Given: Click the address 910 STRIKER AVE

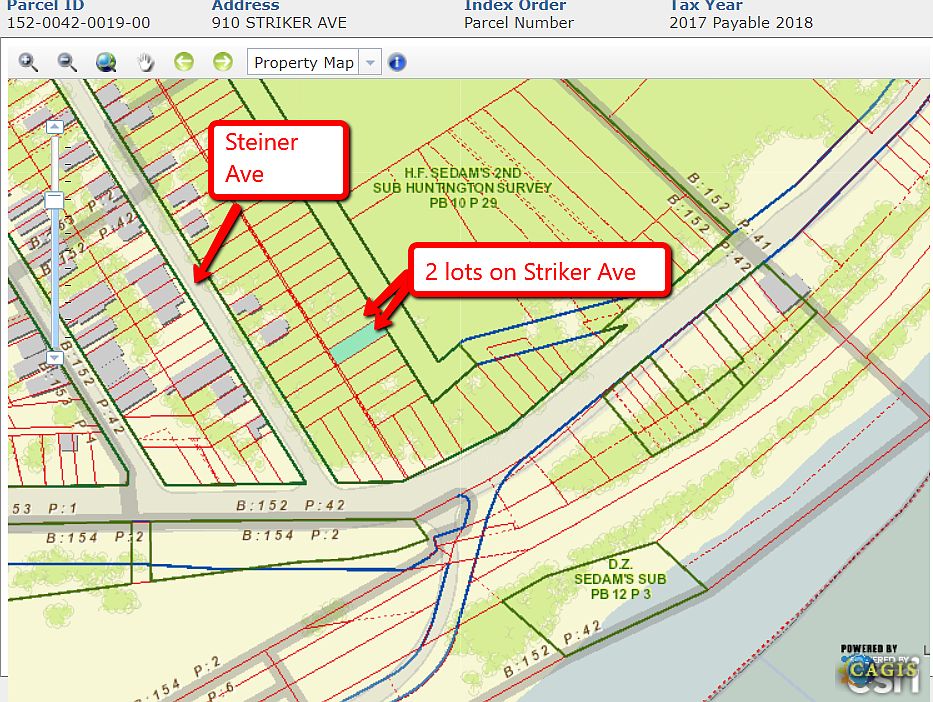Looking at the screenshot, I should (279, 23).
